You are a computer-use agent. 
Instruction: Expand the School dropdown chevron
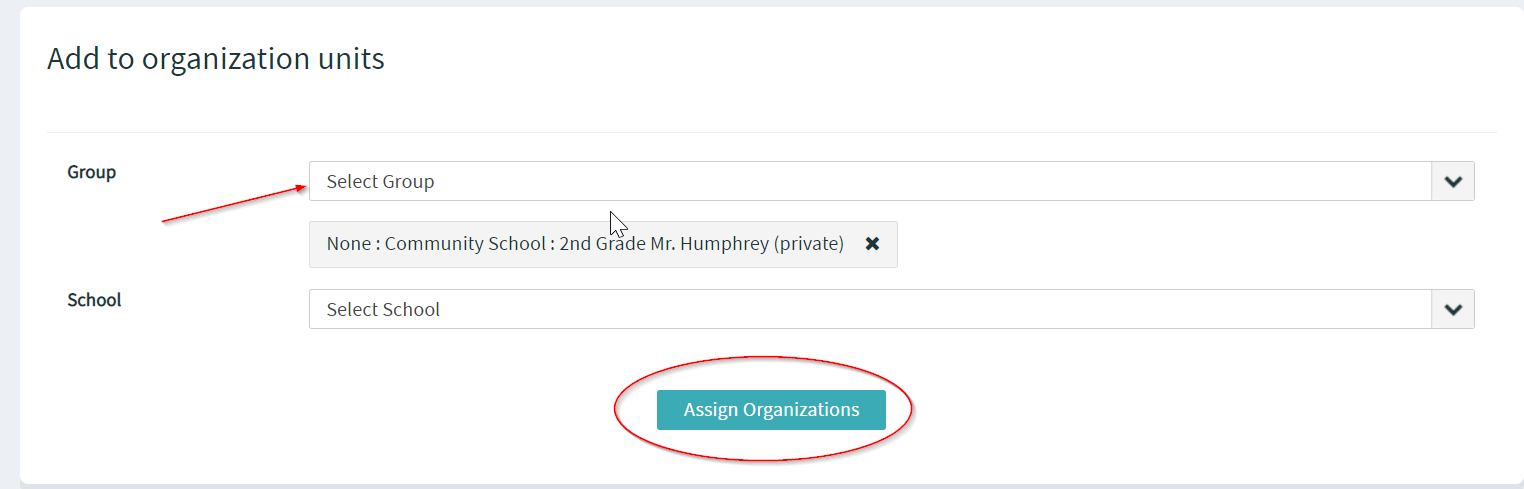[1453, 310]
